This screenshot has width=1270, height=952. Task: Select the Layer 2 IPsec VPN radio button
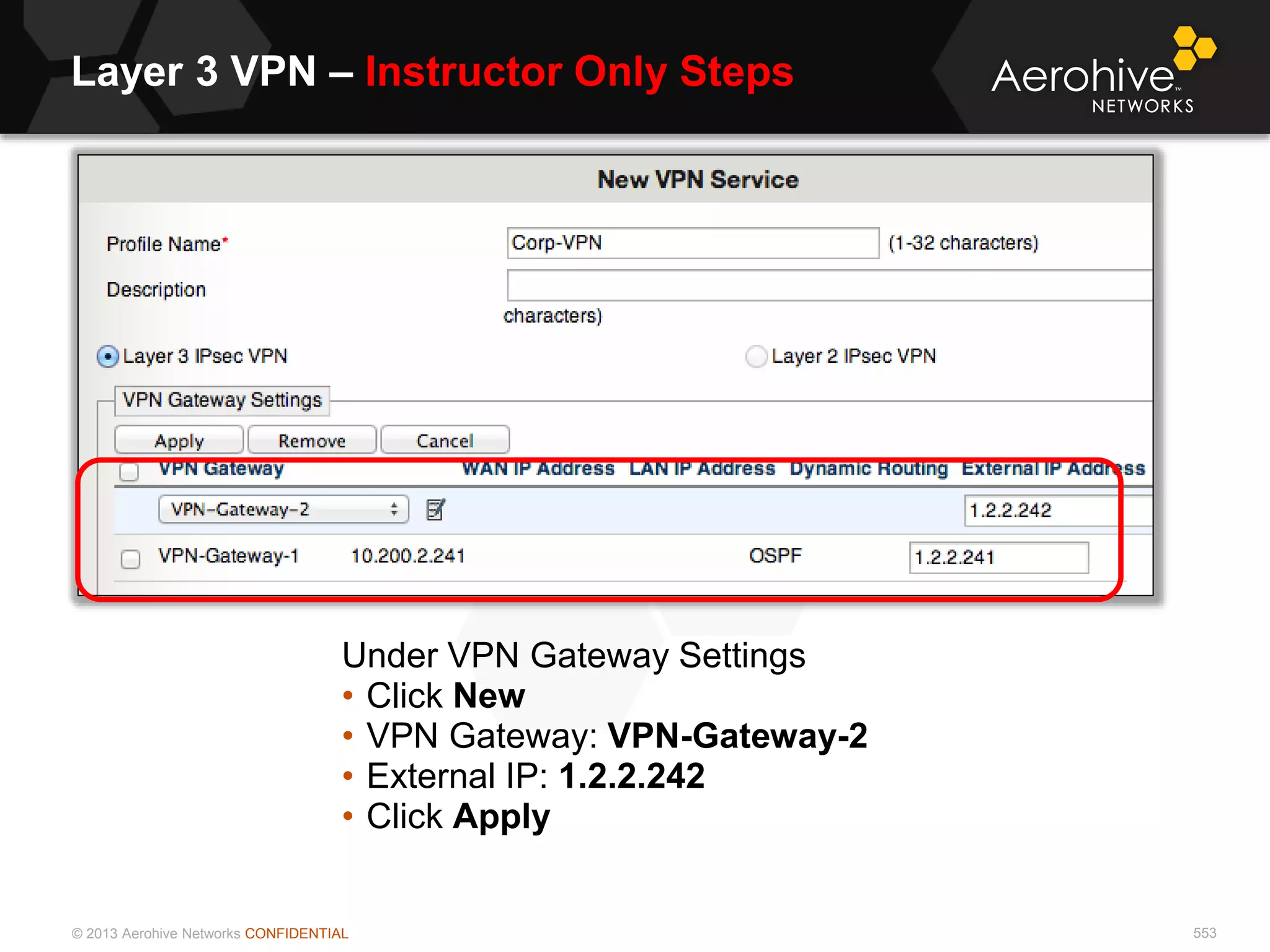tap(757, 356)
